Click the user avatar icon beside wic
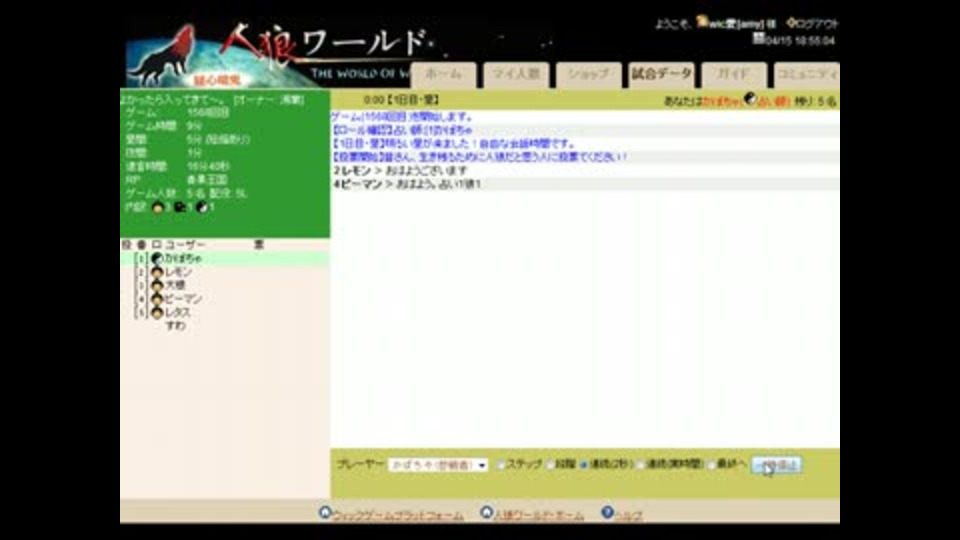Image resolution: width=960 pixels, height=540 pixels. (702, 22)
